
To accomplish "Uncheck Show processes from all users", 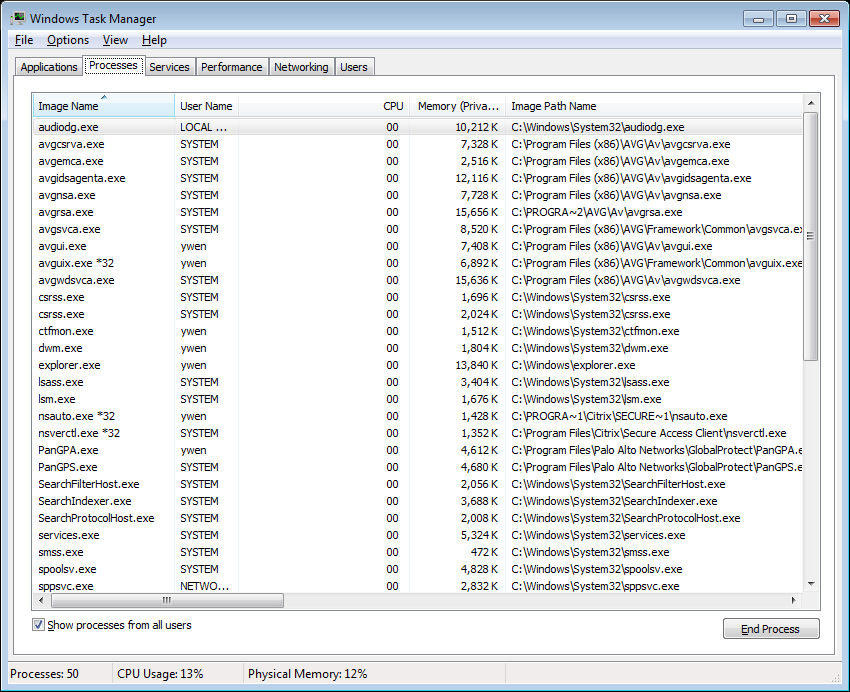I will click(x=38, y=625).
